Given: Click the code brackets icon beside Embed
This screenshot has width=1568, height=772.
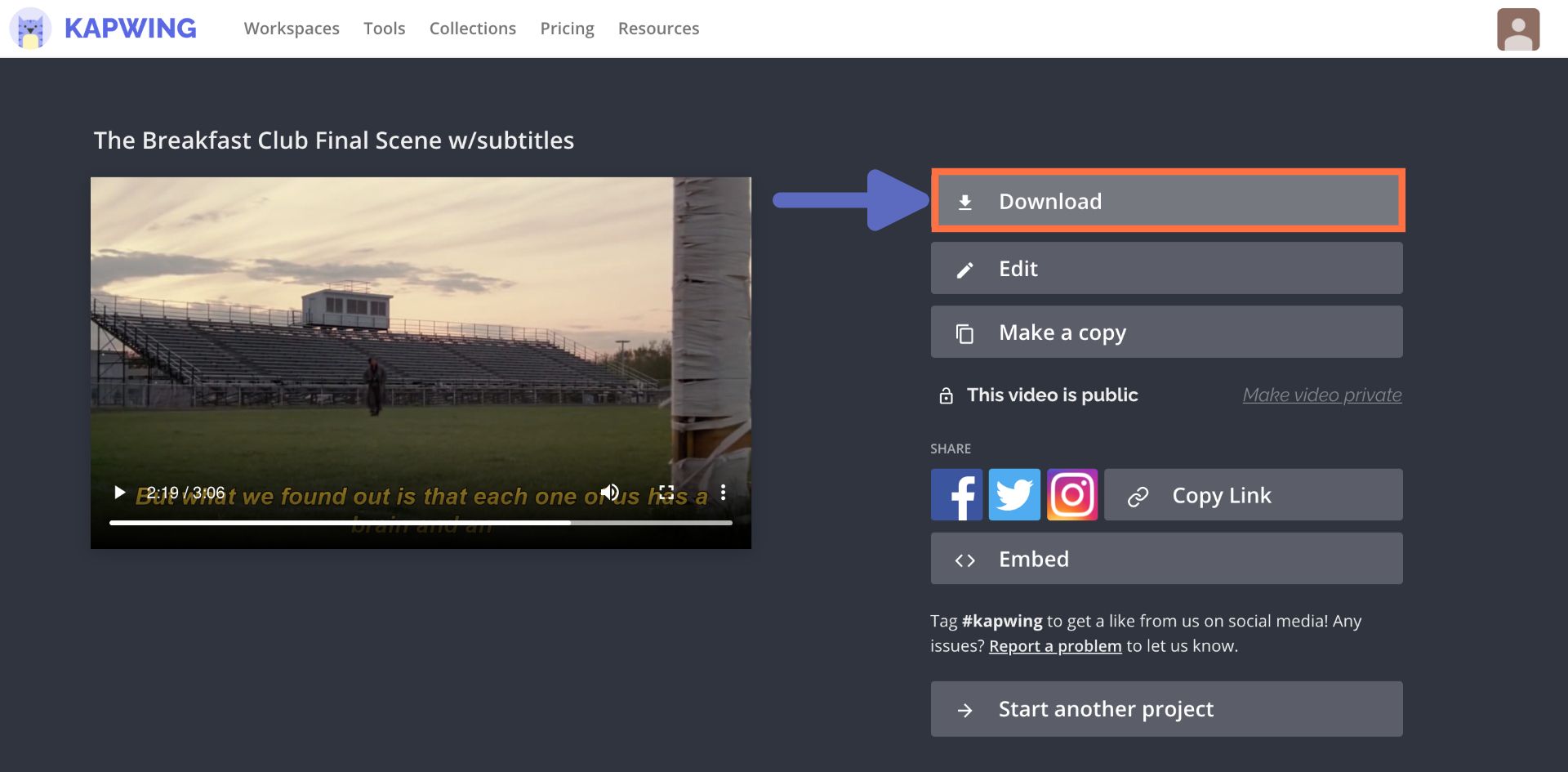Looking at the screenshot, I should click(966, 560).
